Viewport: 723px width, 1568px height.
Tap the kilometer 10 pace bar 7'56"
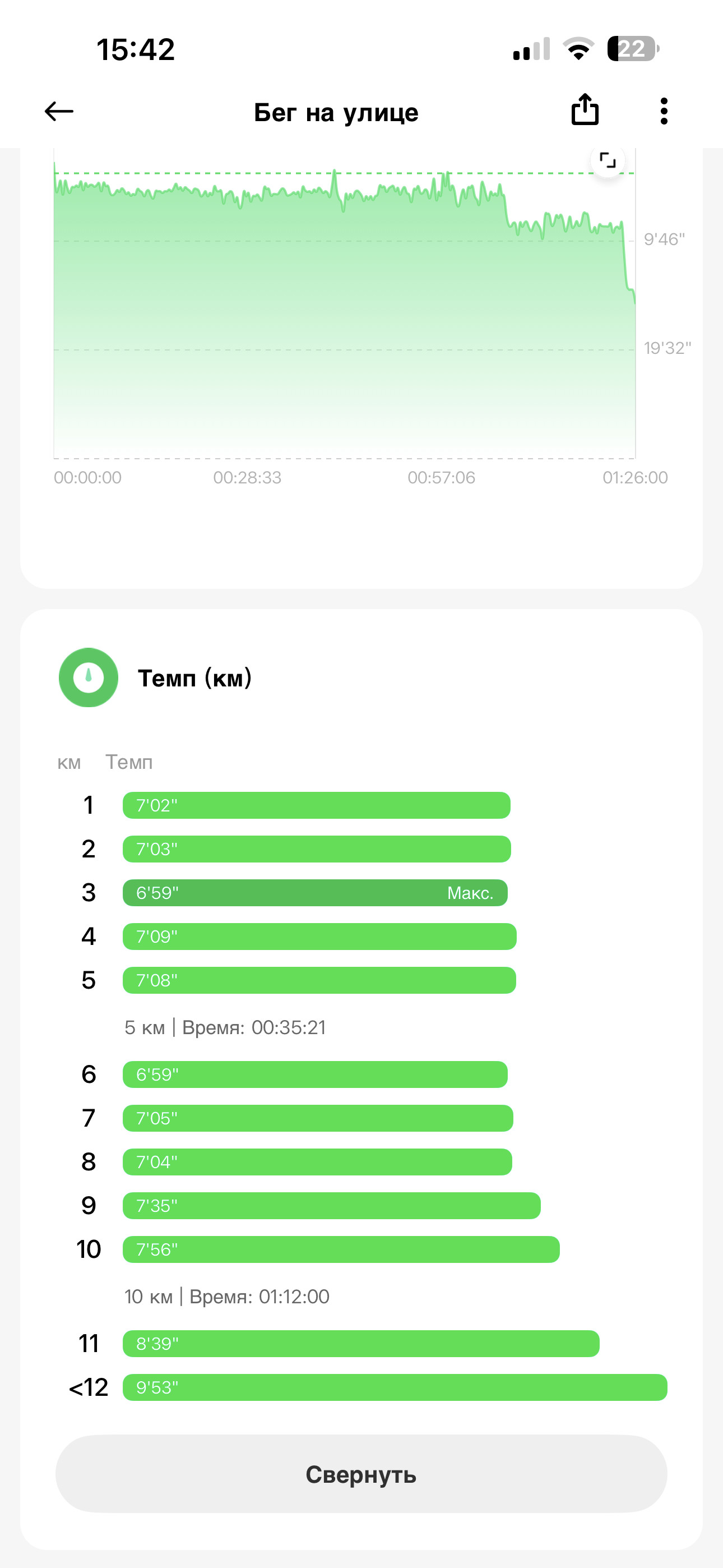(x=341, y=1249)
